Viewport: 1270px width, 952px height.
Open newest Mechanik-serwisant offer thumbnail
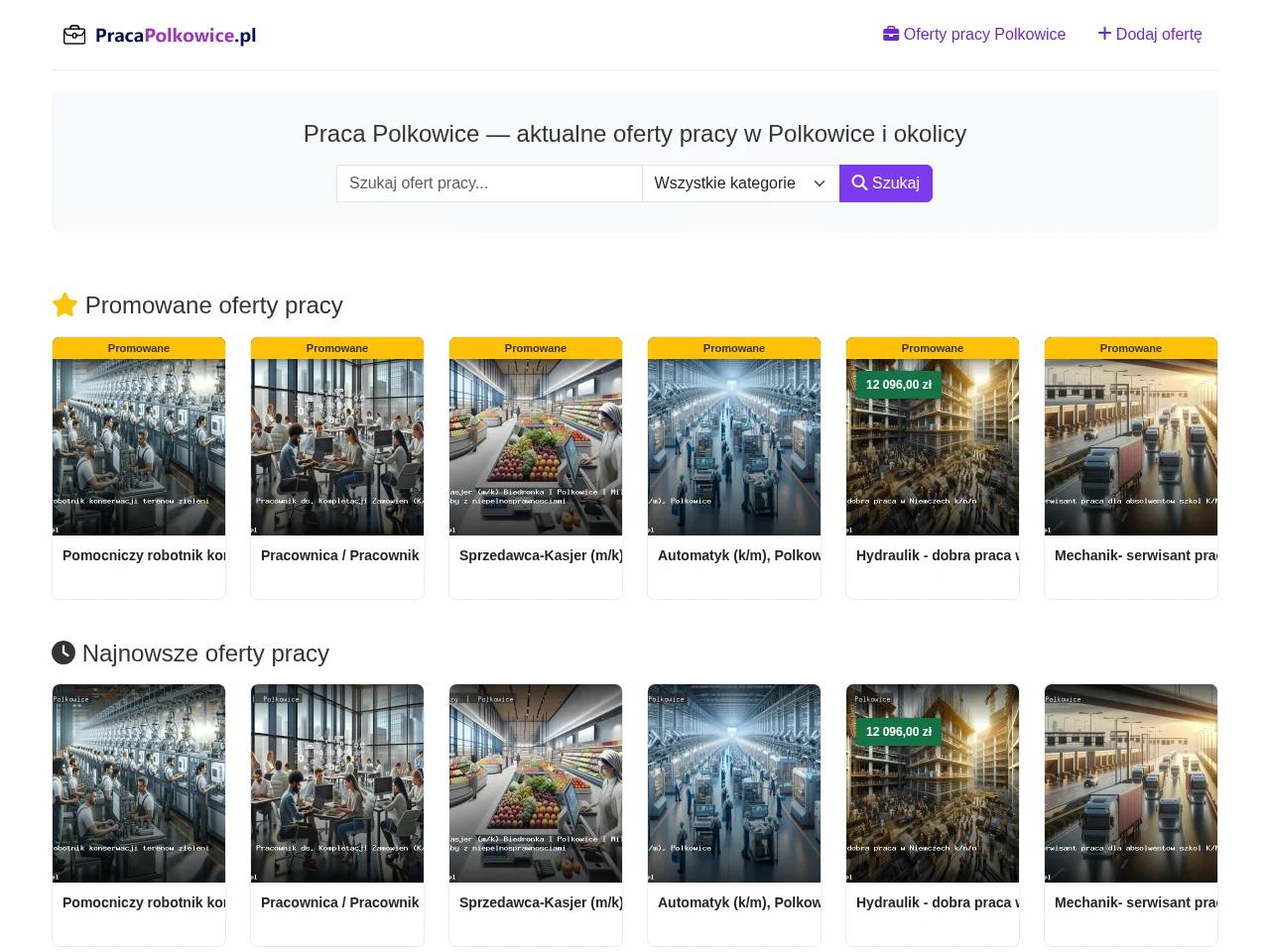(1131, 783)
